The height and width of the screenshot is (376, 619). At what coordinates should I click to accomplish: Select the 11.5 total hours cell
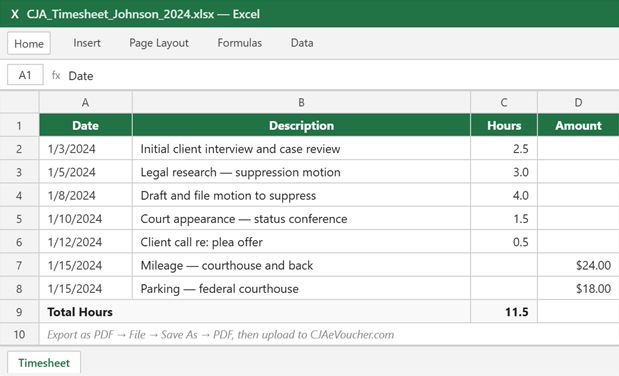[x=504, y=312]
